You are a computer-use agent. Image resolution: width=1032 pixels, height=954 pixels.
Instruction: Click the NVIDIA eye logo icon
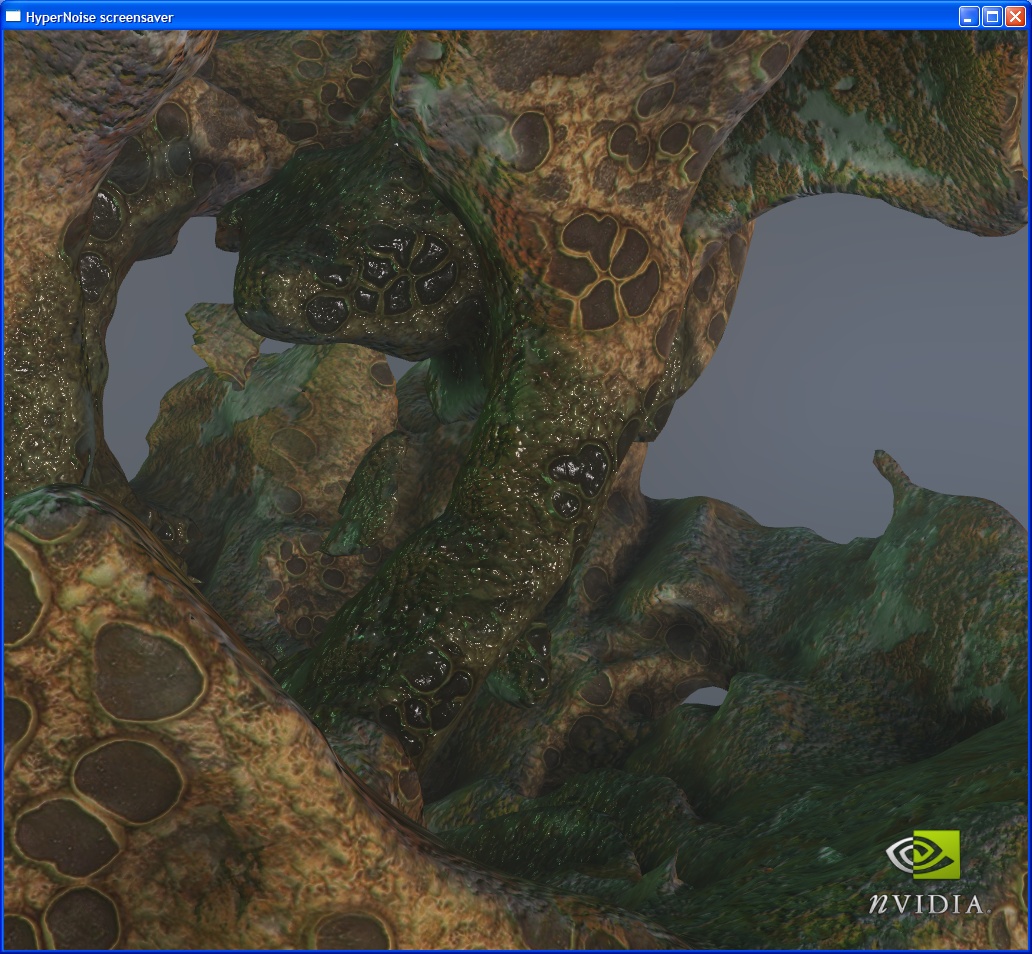(923, 855)
